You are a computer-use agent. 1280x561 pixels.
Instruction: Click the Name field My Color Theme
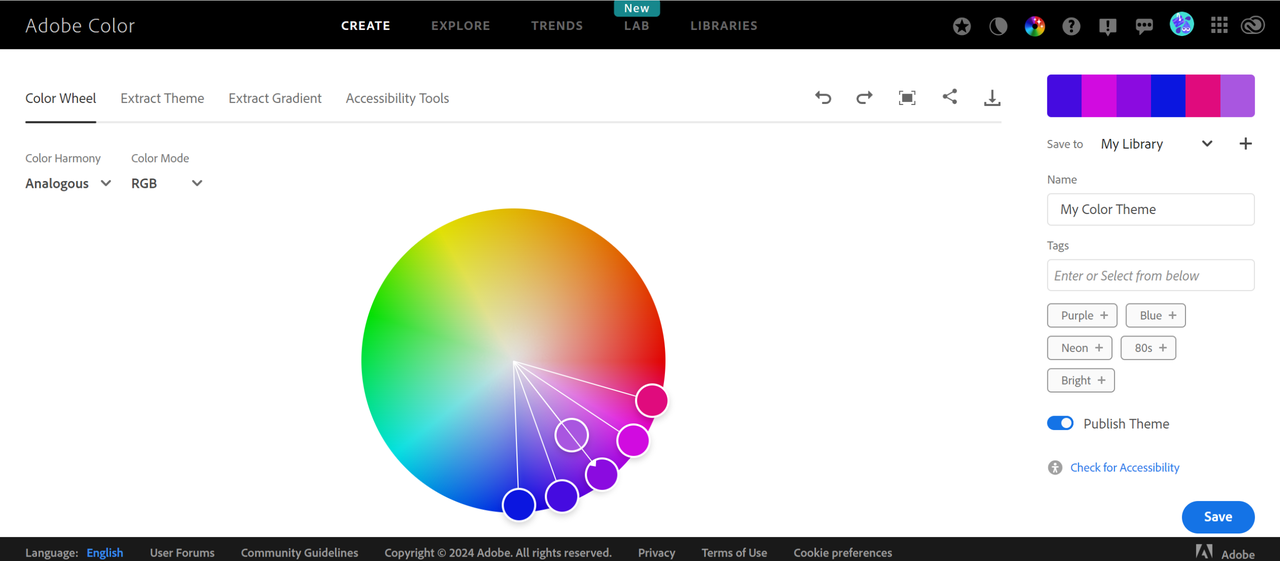(x=1151, y=209)
